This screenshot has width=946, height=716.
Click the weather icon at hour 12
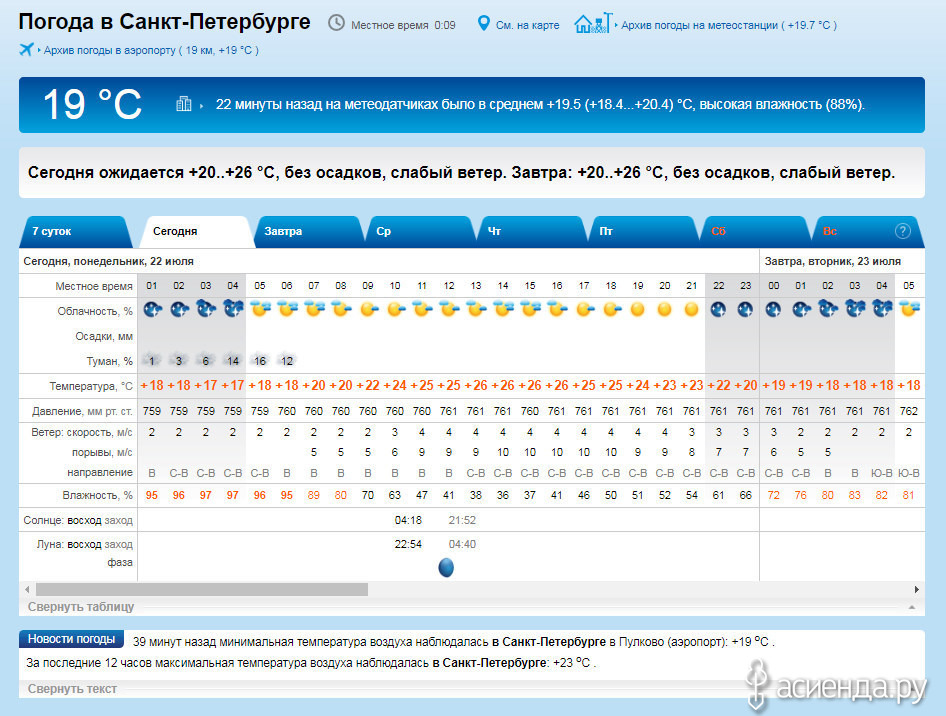449,309
